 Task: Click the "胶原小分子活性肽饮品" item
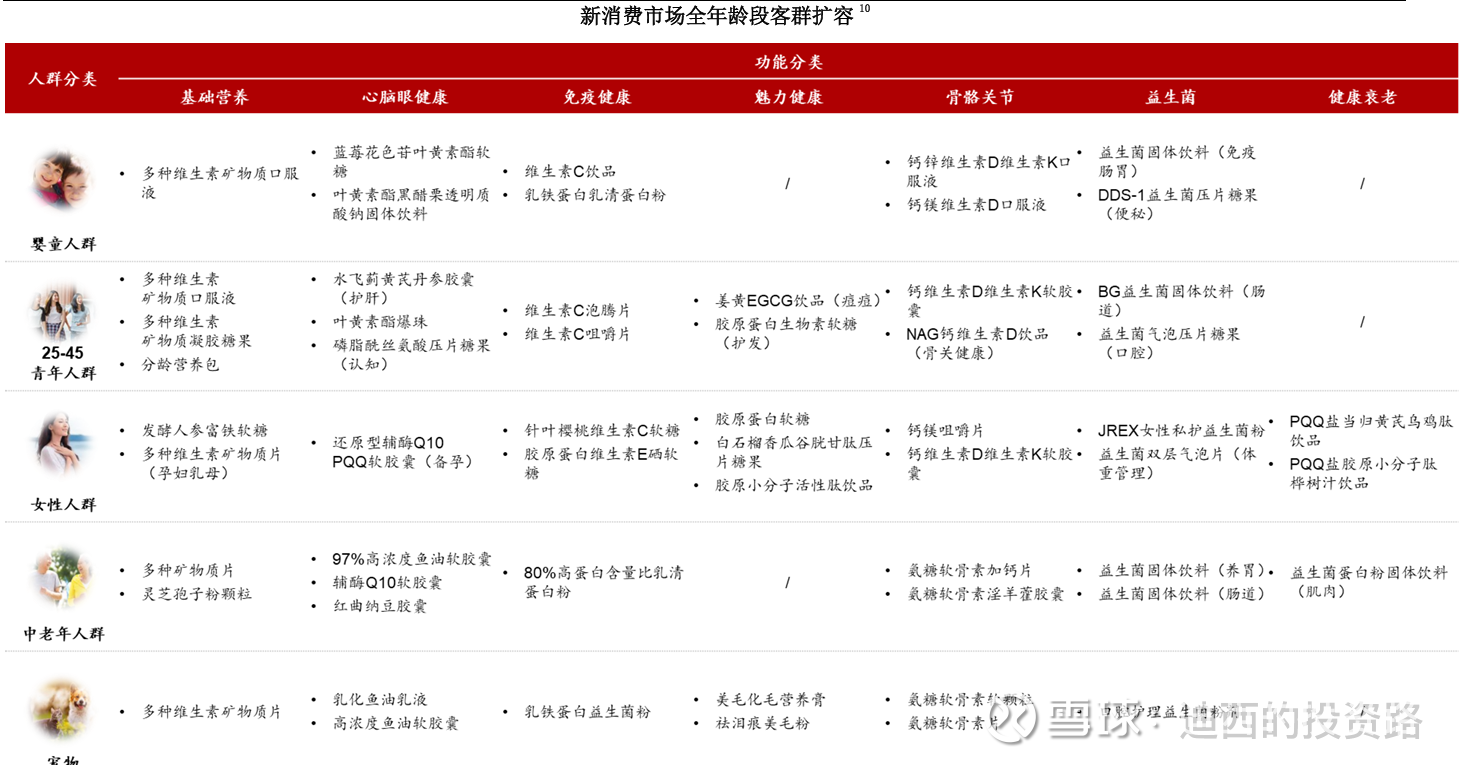tap(793, 485)
